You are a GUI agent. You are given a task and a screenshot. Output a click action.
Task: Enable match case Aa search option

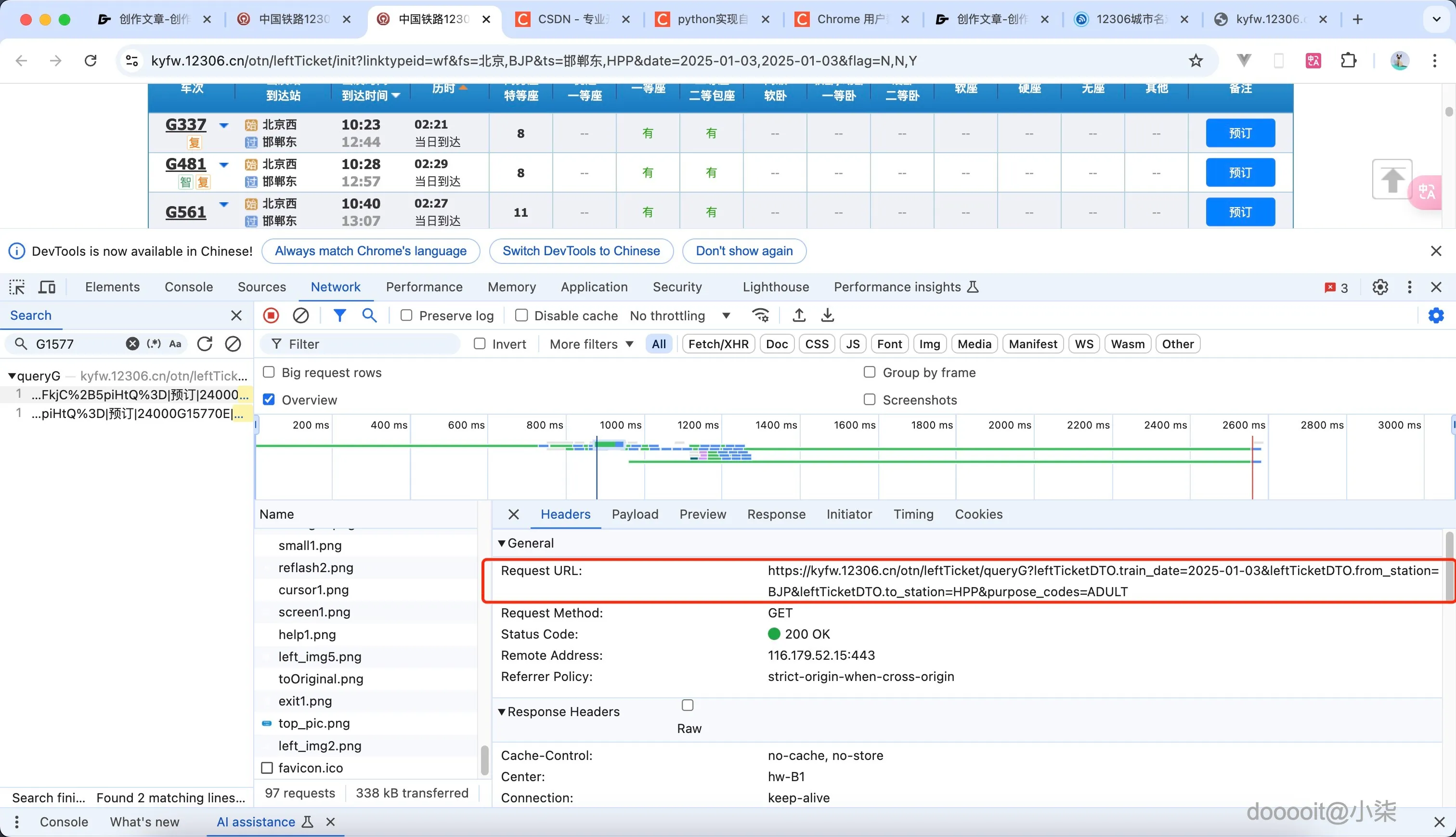click(x=175, y=344)
